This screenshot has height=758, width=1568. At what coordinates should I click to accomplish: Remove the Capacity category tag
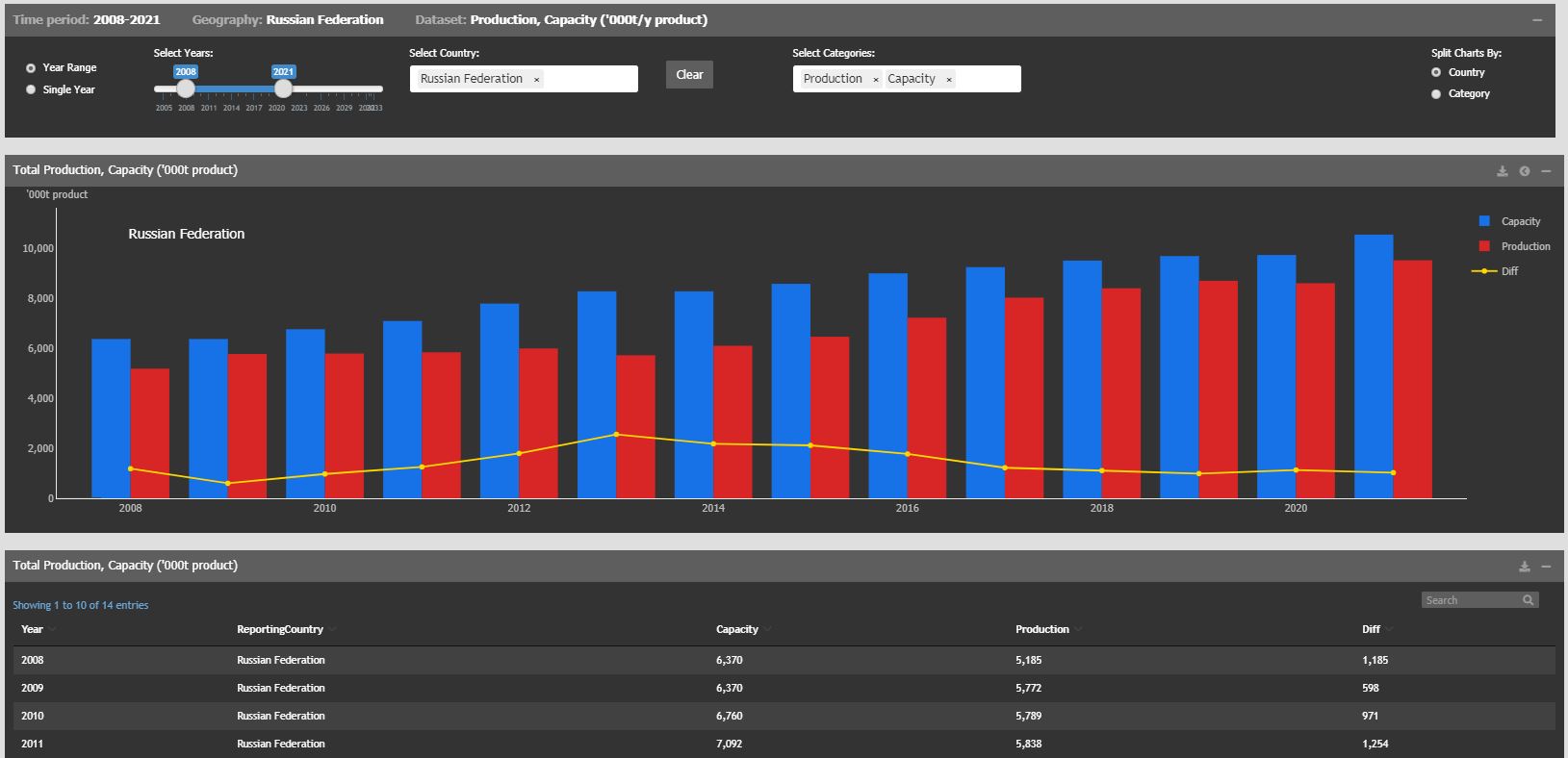(x=948, y=80)
